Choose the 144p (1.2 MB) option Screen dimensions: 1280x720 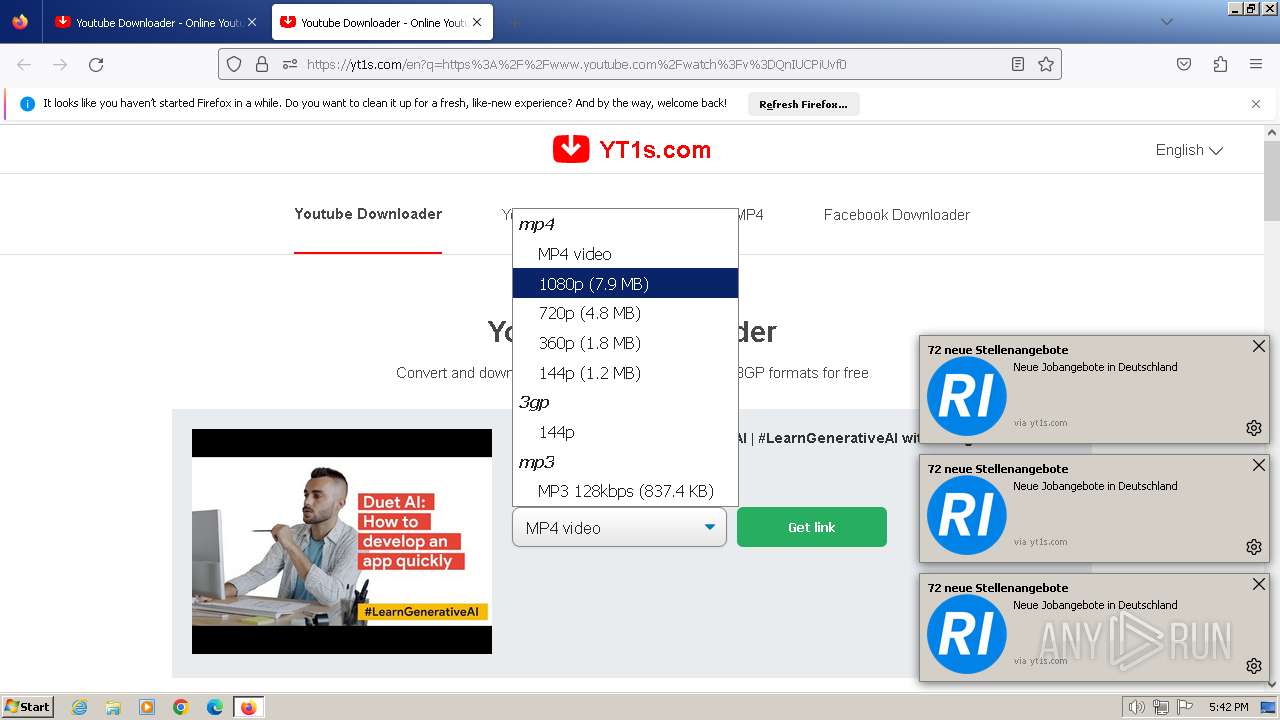pos(625,373)
